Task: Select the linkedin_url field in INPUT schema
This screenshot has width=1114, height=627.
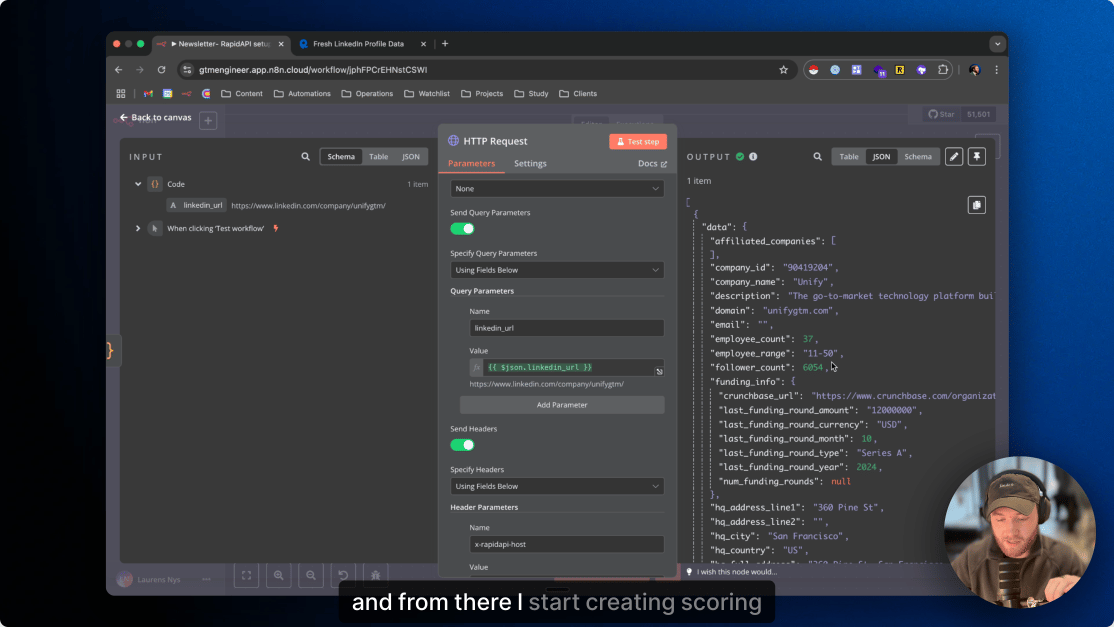Action: coord(197,206)
